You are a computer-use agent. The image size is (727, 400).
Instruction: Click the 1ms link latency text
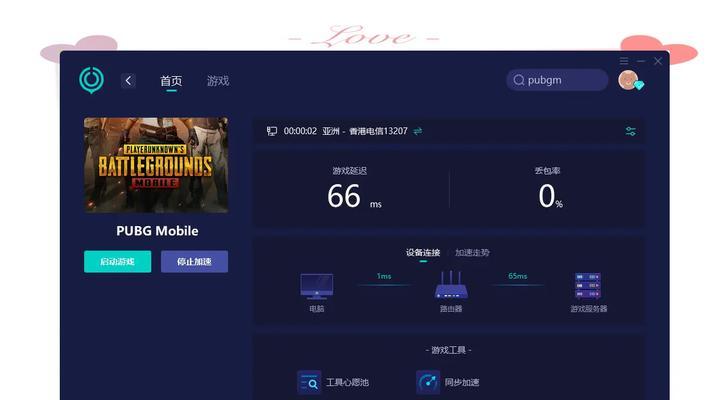pyautogui.click(x=384, y=276)
